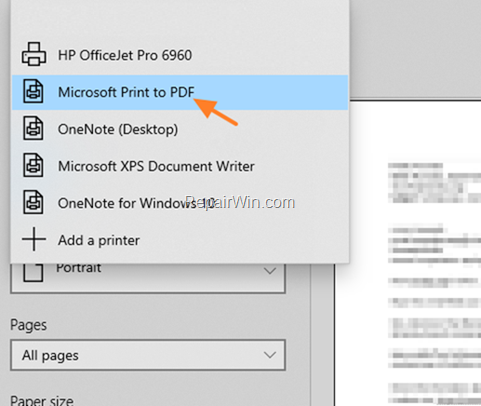Click the HP OfficeJet Pro 6960 printer icon

point(34,55)
